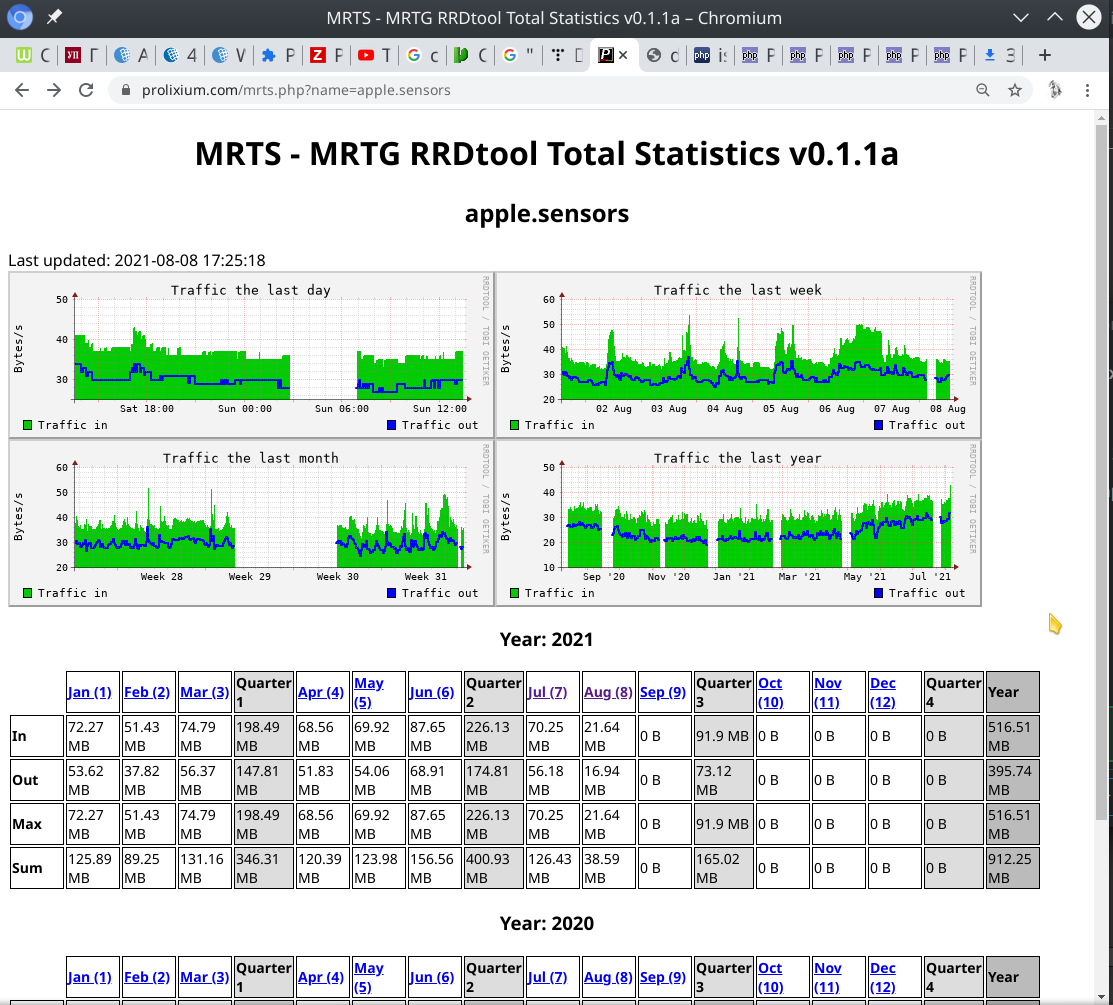This screenshot has width=1113, height=1005.
Task: Switch to the red Z favicon tab
Action: [x=327, y=55]
